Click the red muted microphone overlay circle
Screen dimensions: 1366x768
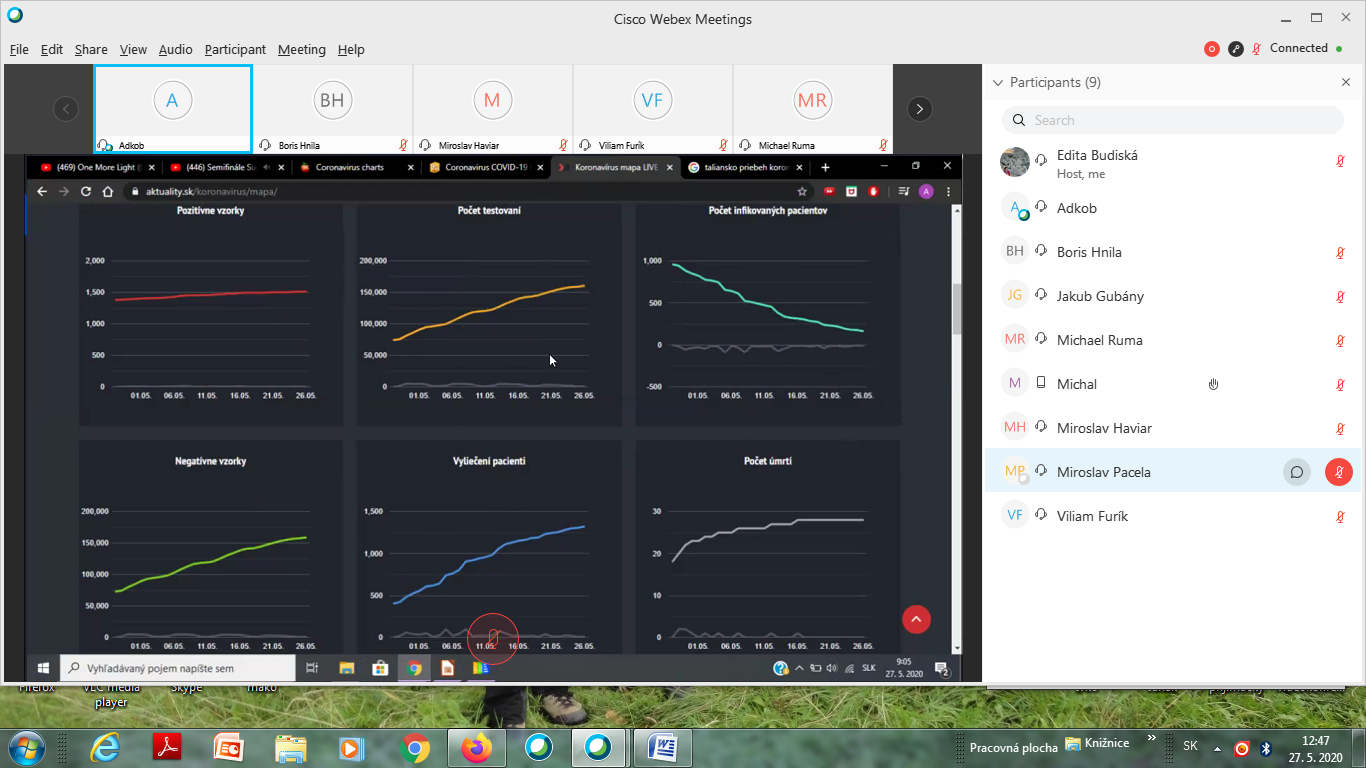[493, 637]
